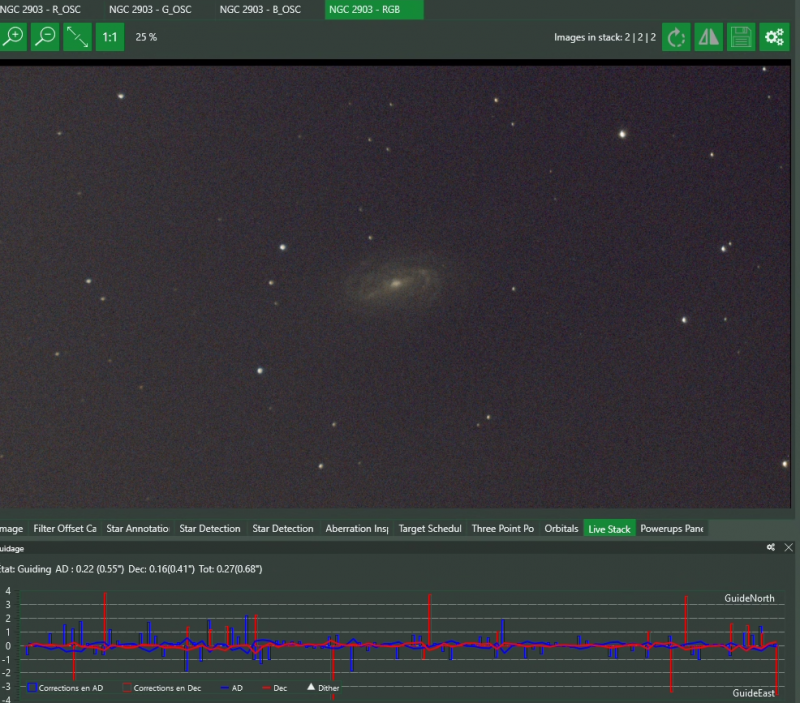800x703 pixels.
Task: Set zoom to 1:1 scale
Action: [x=110, y=37]
